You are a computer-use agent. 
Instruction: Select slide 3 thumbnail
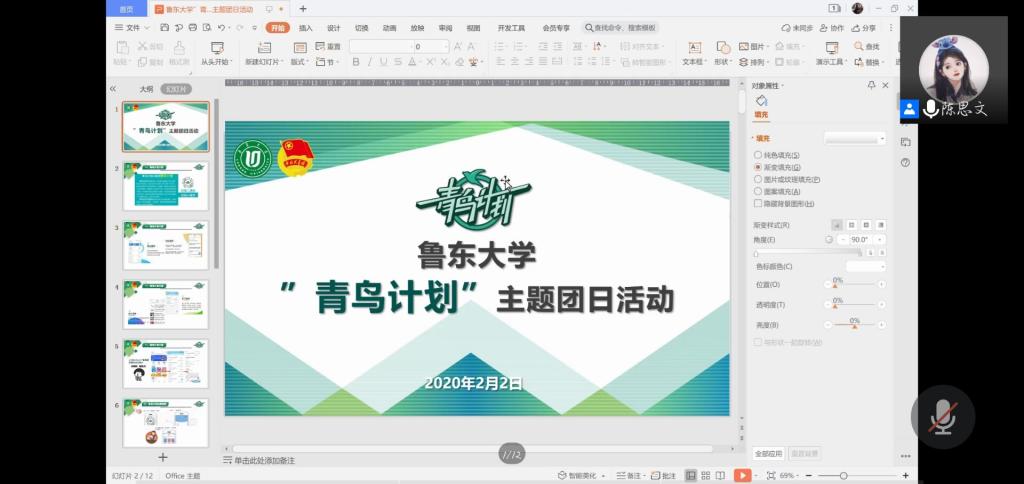[x=166, y=245]
